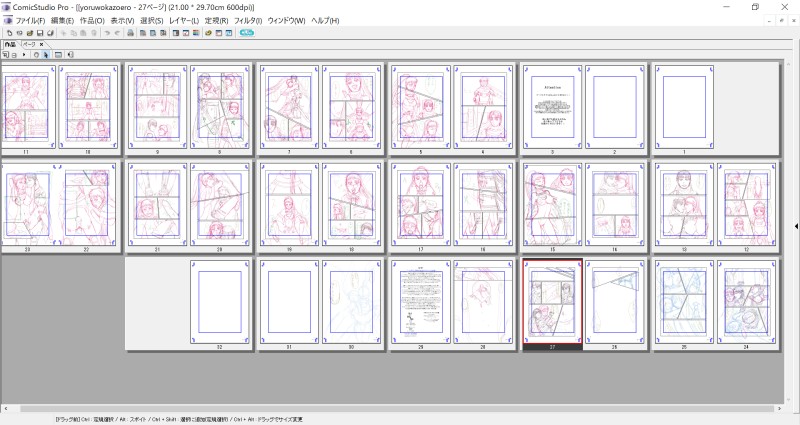Click the grayed-out Paste icon

tap(83, 33)
